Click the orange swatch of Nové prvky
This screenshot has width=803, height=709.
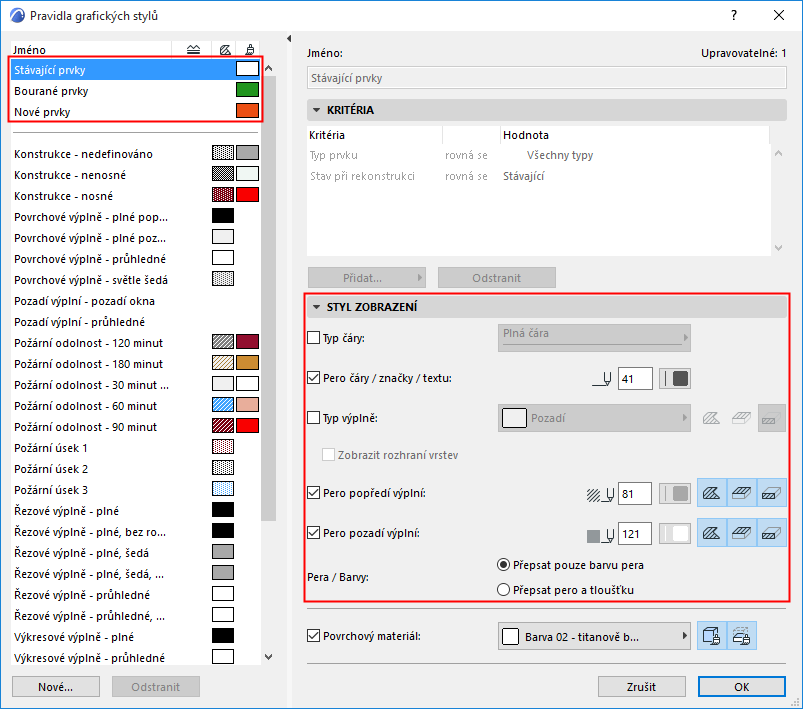pos(247,111)
